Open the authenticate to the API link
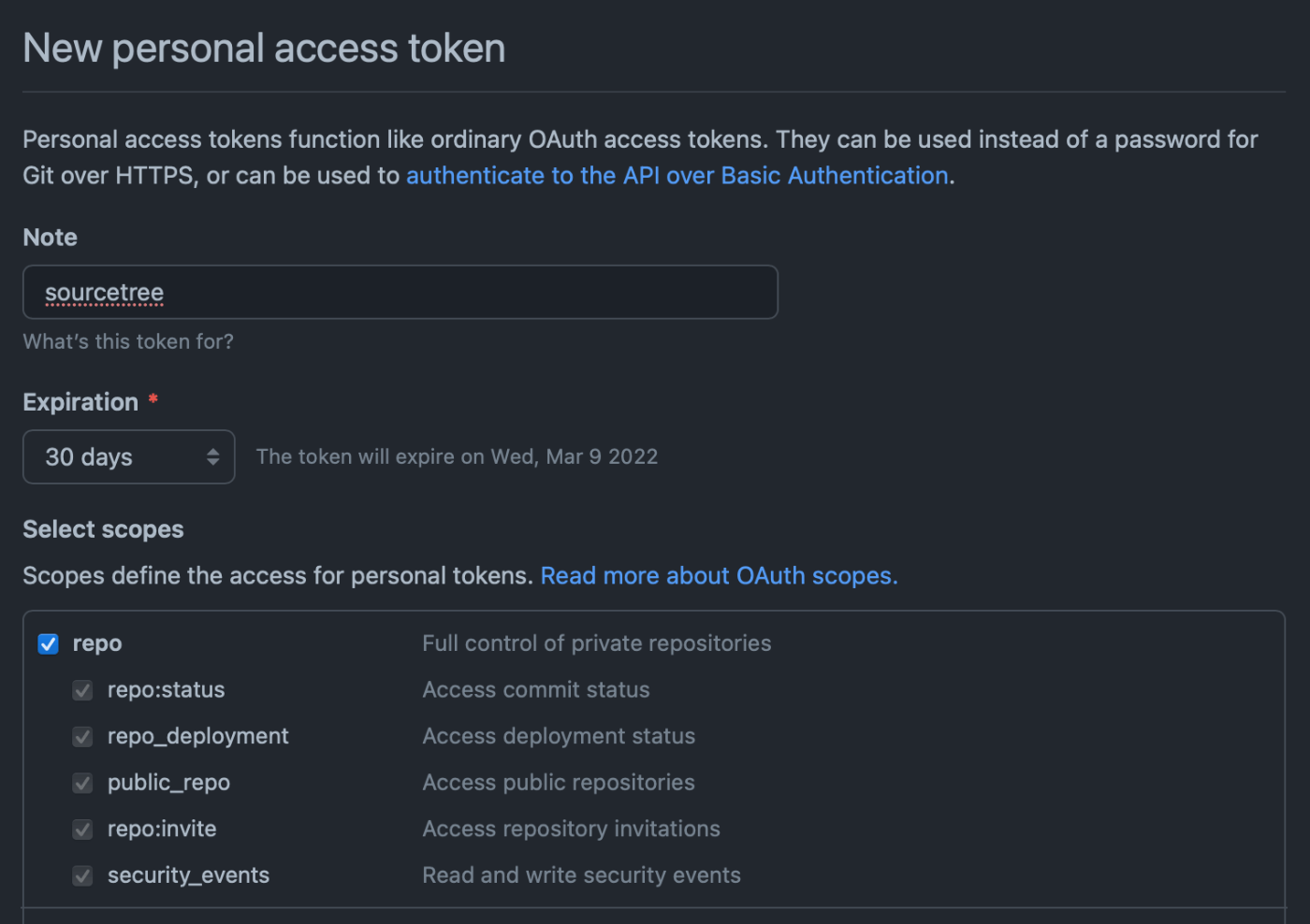 click(x=677, y=176)
